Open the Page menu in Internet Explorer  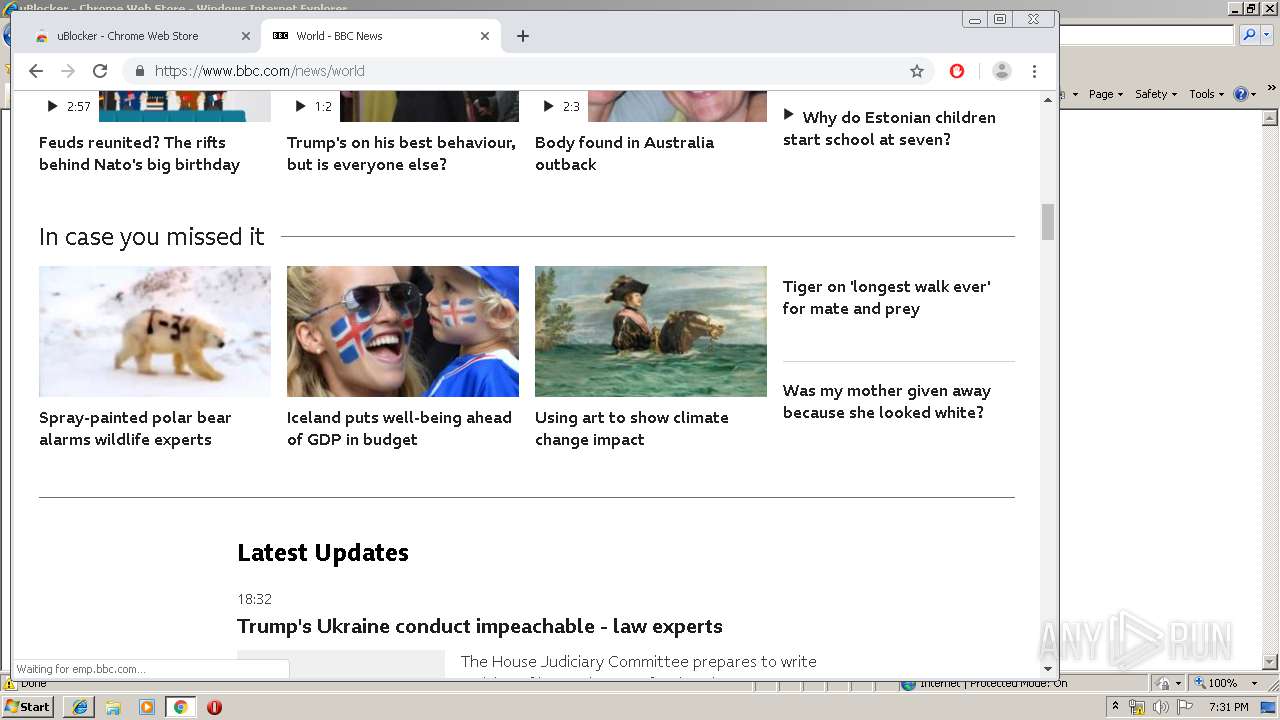(1106, 94)
